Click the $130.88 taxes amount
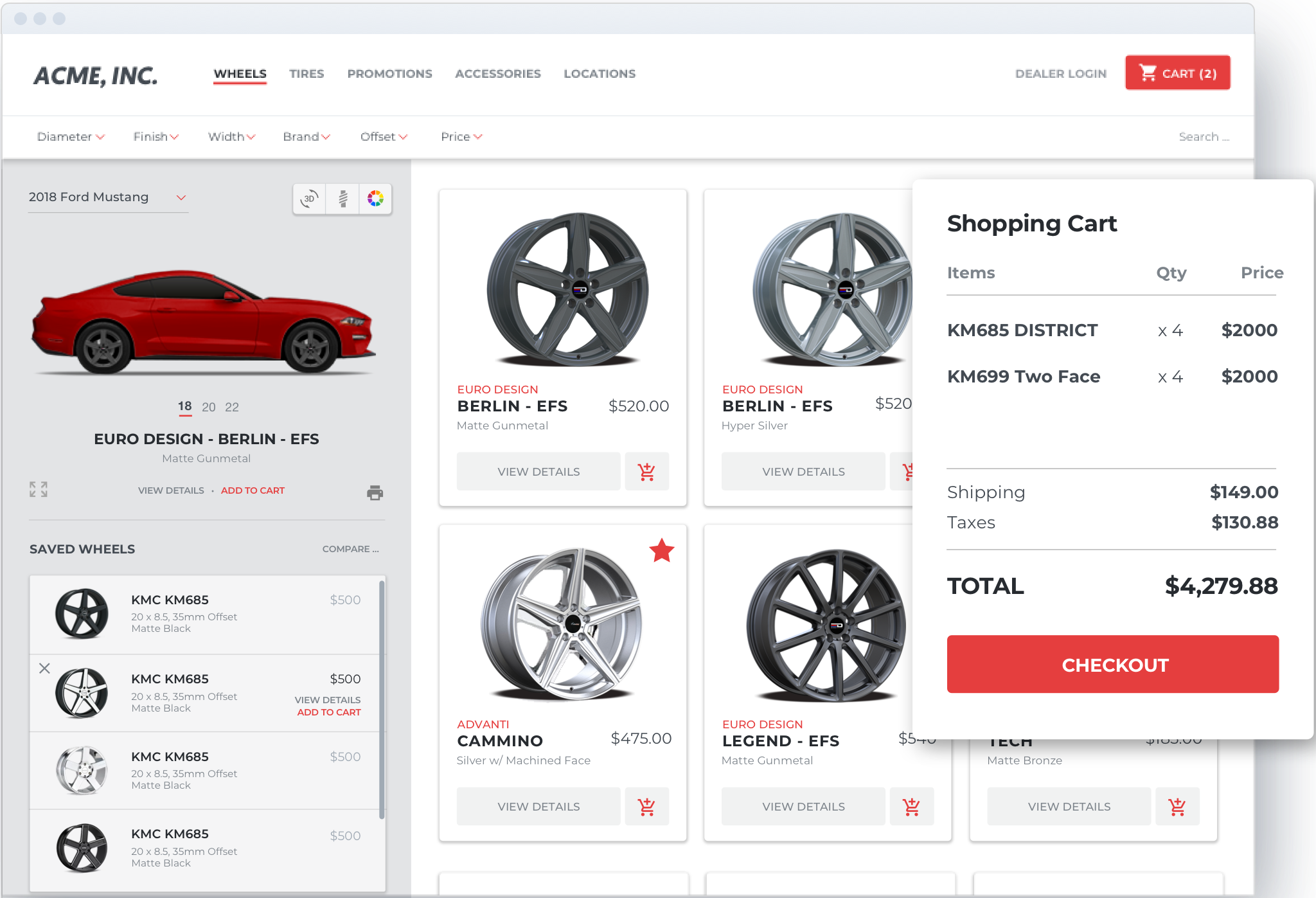The image size is (1316, 898). pos(1245,523)
